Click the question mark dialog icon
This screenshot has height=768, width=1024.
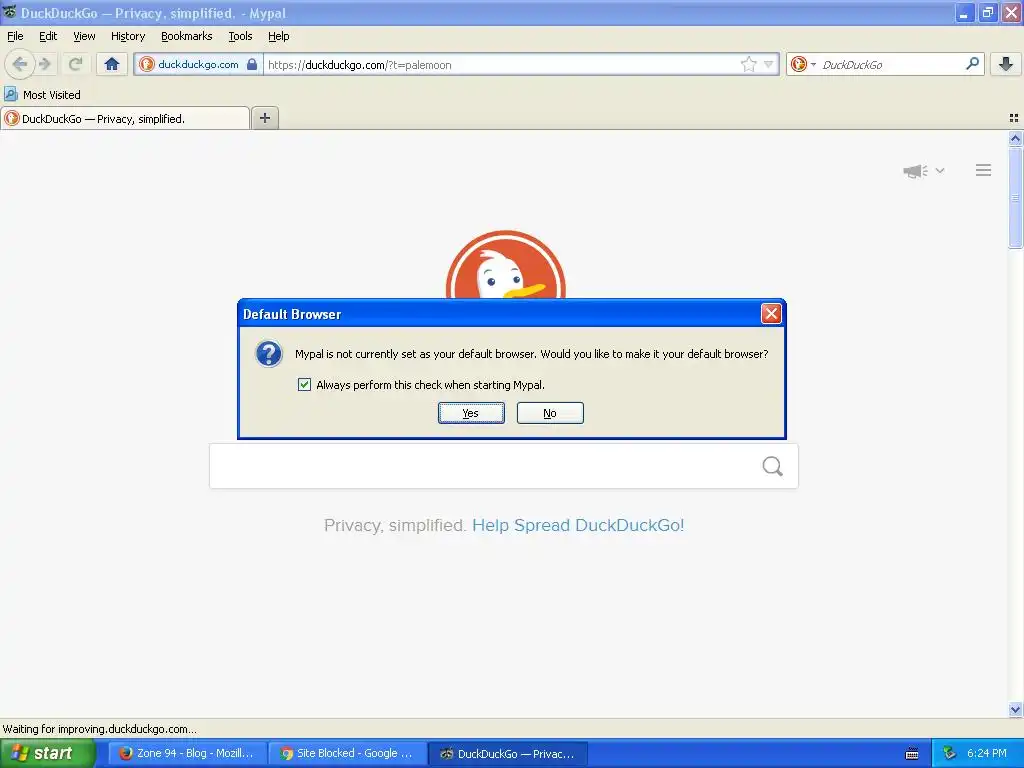[268, 353]
